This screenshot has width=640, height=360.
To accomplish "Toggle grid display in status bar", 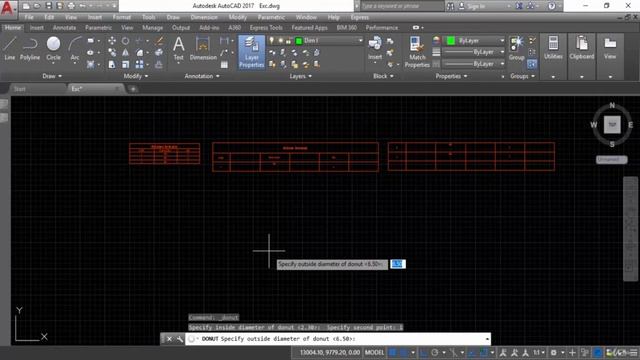I will pos(392,352).
